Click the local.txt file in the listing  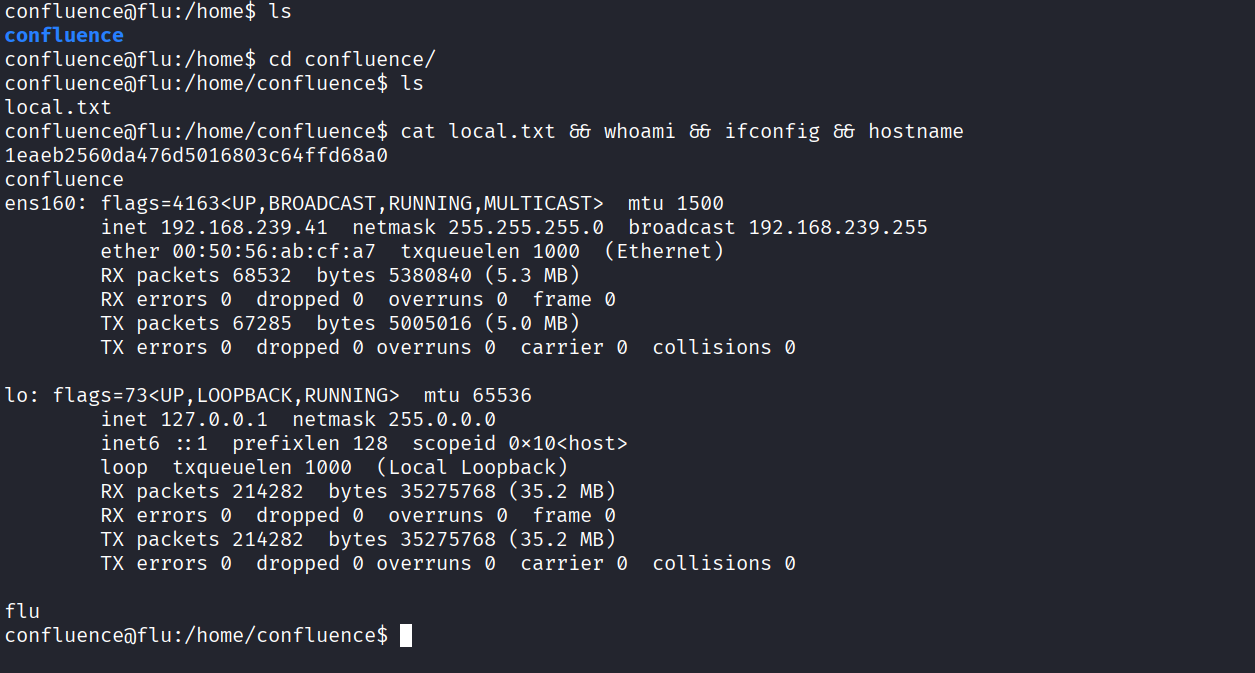58,107
